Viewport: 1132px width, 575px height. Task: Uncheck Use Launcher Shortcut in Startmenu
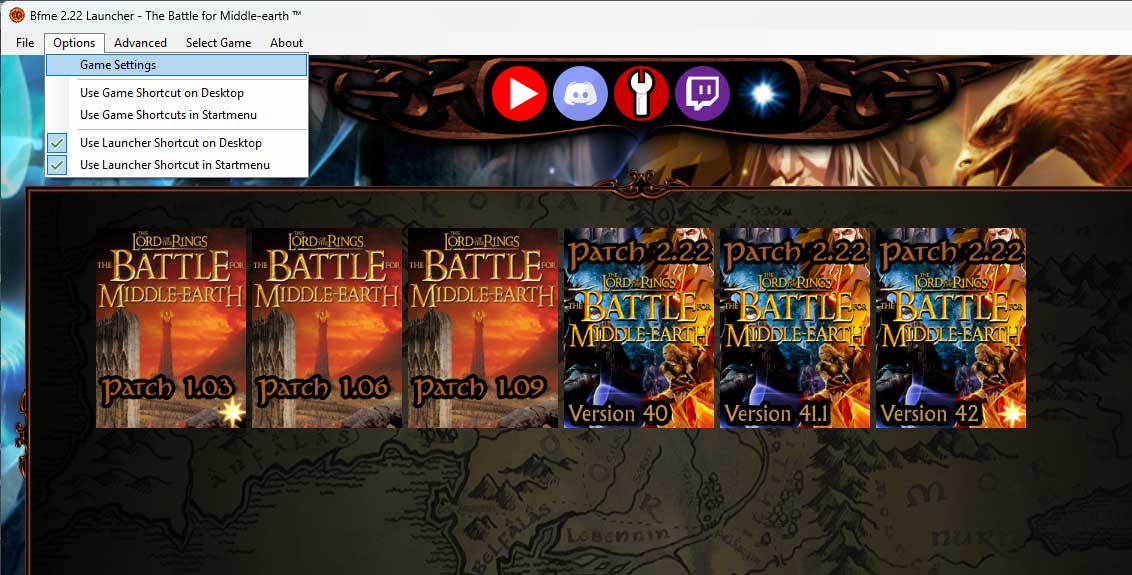pos(176,165)
